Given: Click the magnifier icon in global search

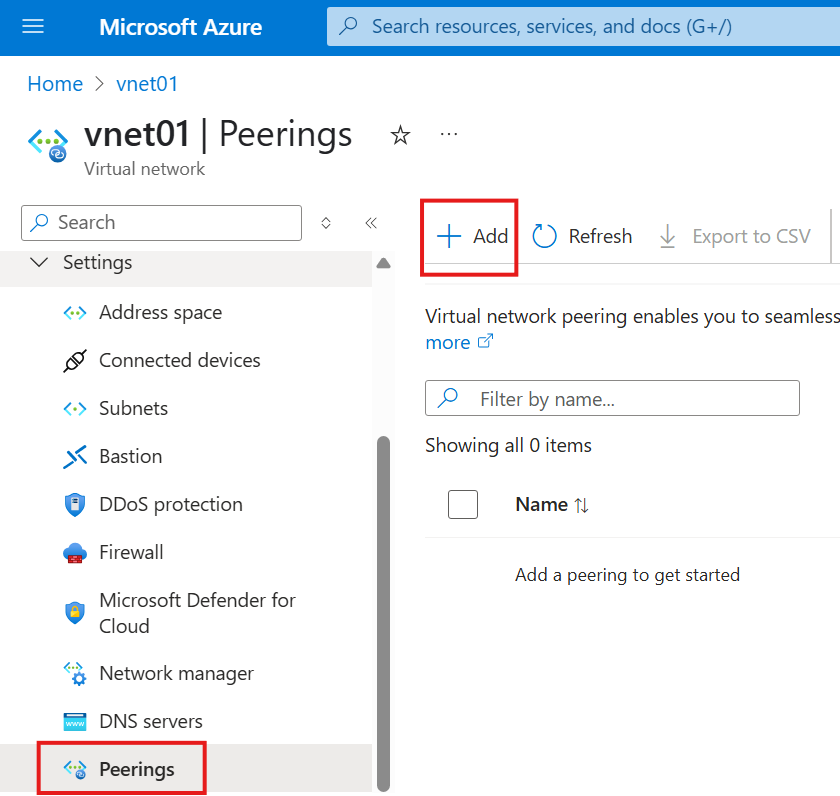Looking at the screenshot, I should tap(349, 25).
